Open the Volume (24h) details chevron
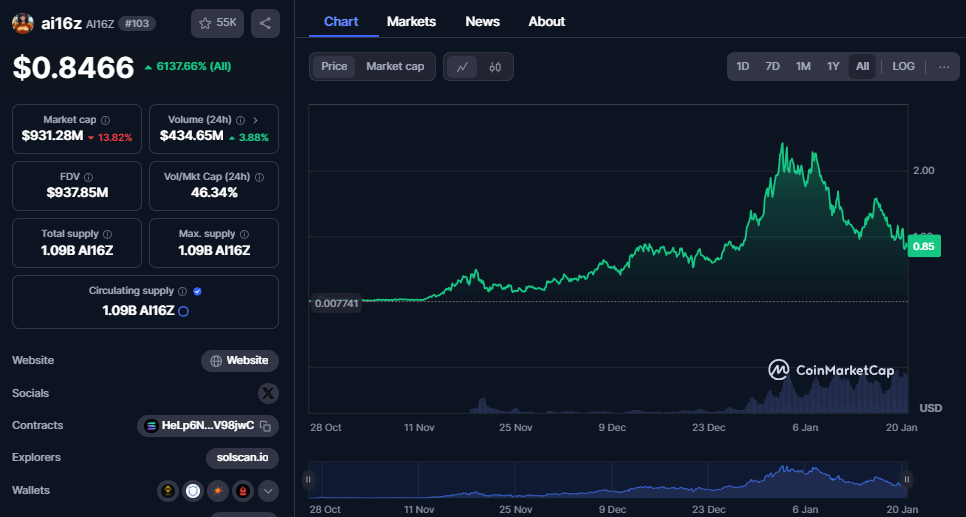Screen dimensions: 966x517 [255, 120]
